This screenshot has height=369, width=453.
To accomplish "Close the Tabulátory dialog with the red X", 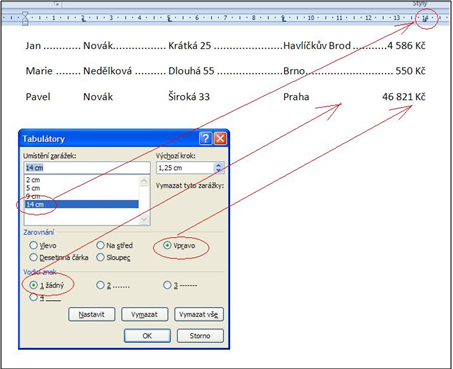I will 220,138.
